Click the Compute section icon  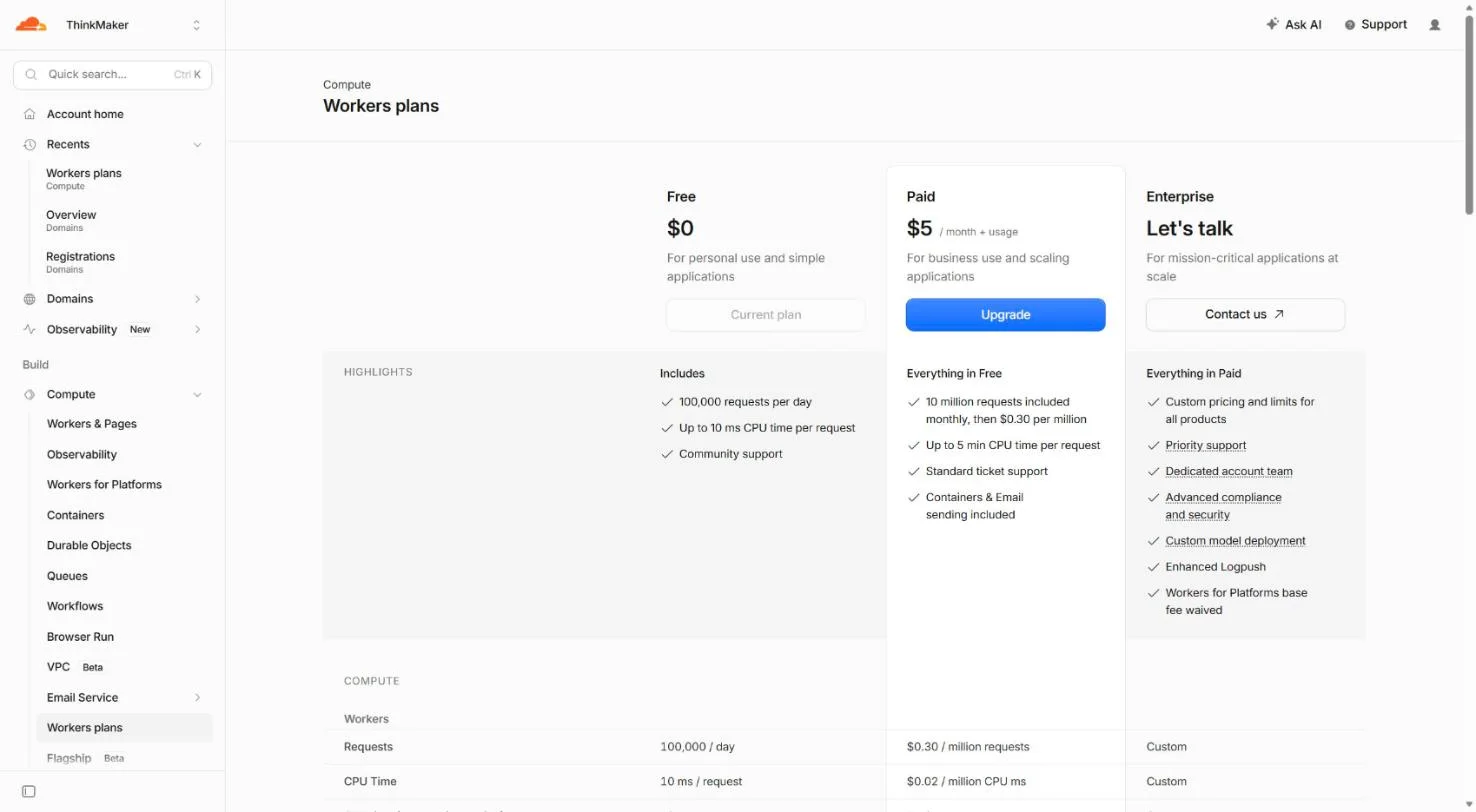point(30,394)
